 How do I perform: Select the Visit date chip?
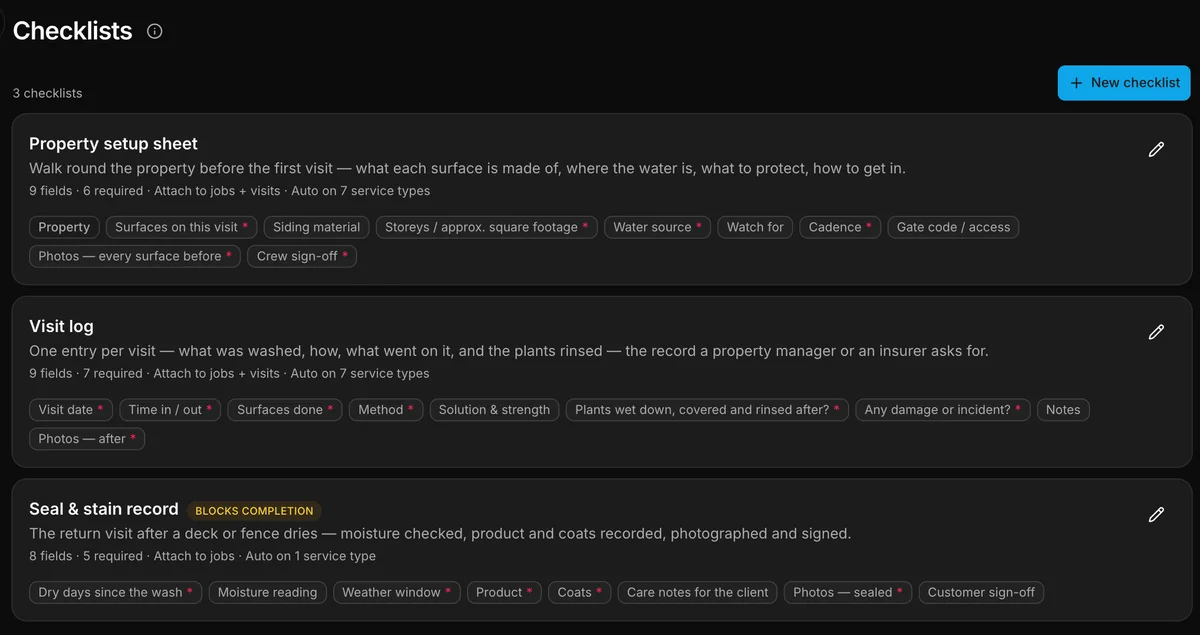pyautogui.click(x=71, y=410)
